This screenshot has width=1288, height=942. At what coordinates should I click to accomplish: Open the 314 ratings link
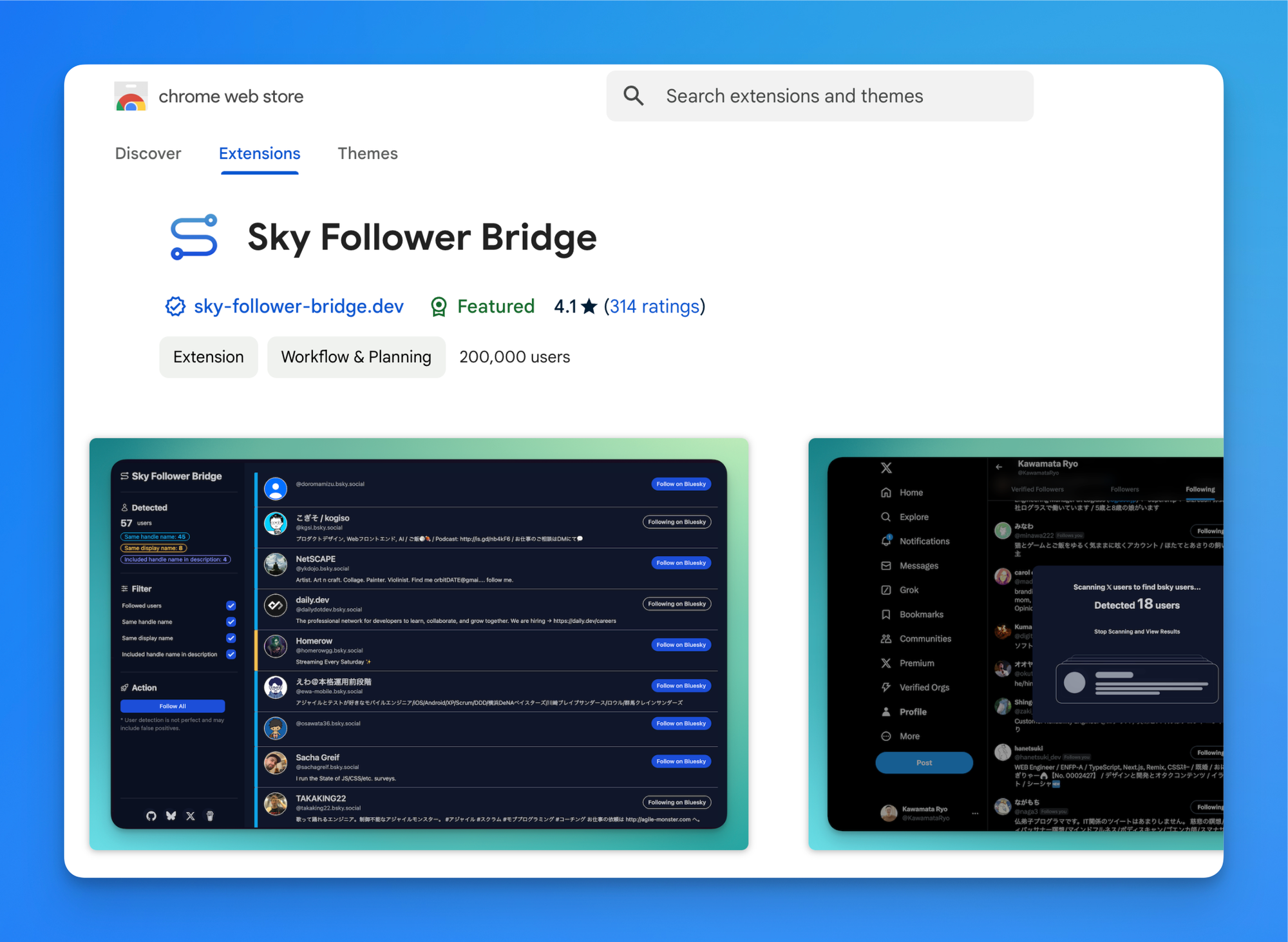(x=654, y=306)
